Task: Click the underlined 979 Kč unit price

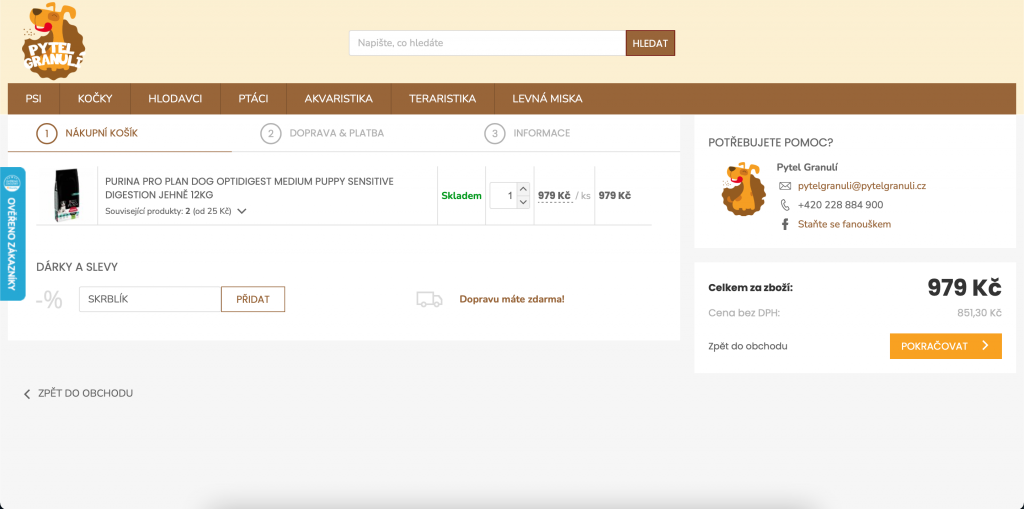Action: [x=554, y=195]
